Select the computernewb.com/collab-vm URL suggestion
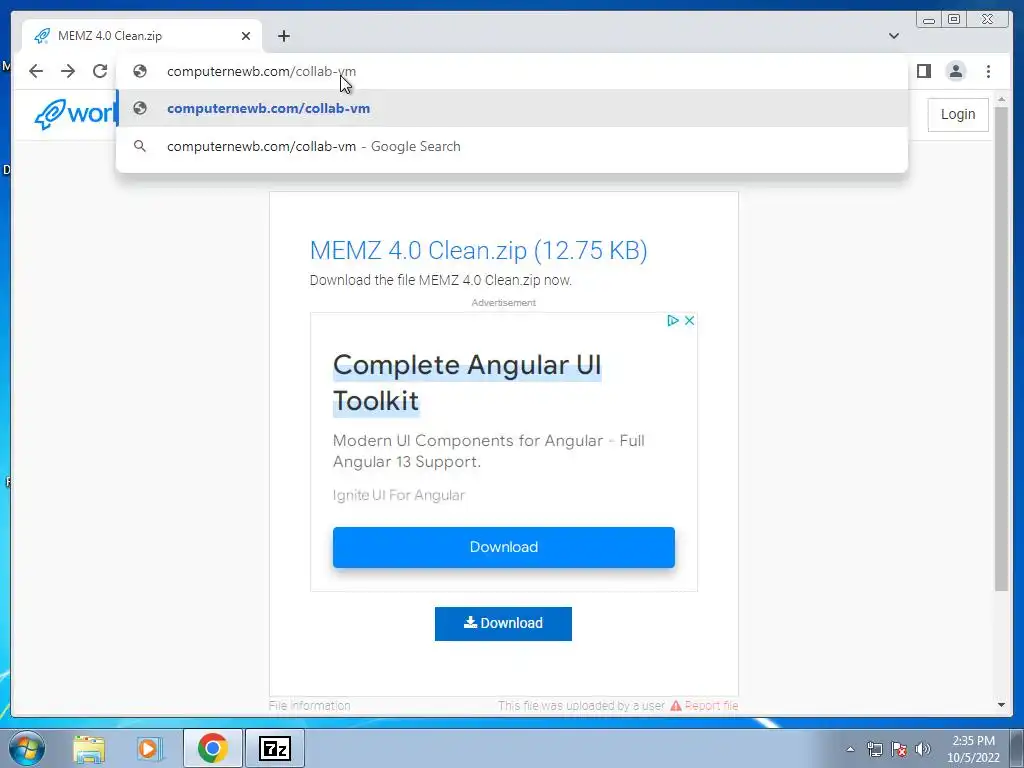This screenshot has width=1024, height=768. click(x=512, y=108)
